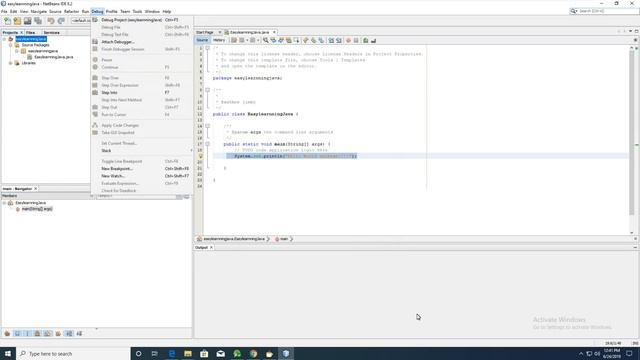Collapse the easylearningjava project node

[4, 39]
